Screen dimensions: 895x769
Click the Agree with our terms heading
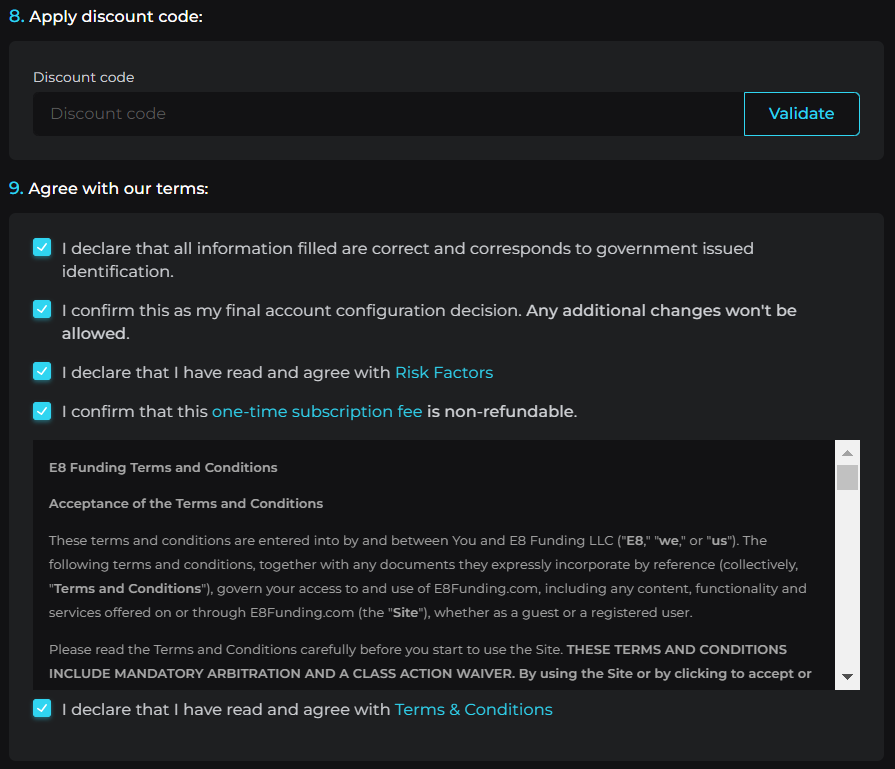[x=118, y=188]
